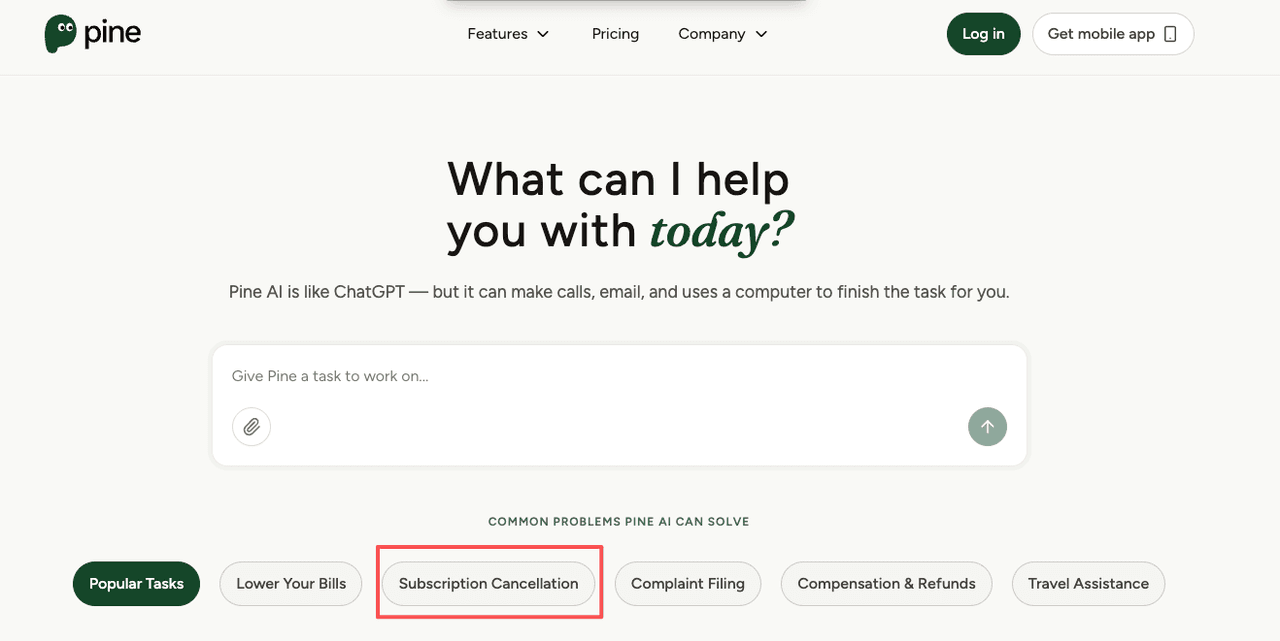Open the Pricing page

(x=615, y=33)
